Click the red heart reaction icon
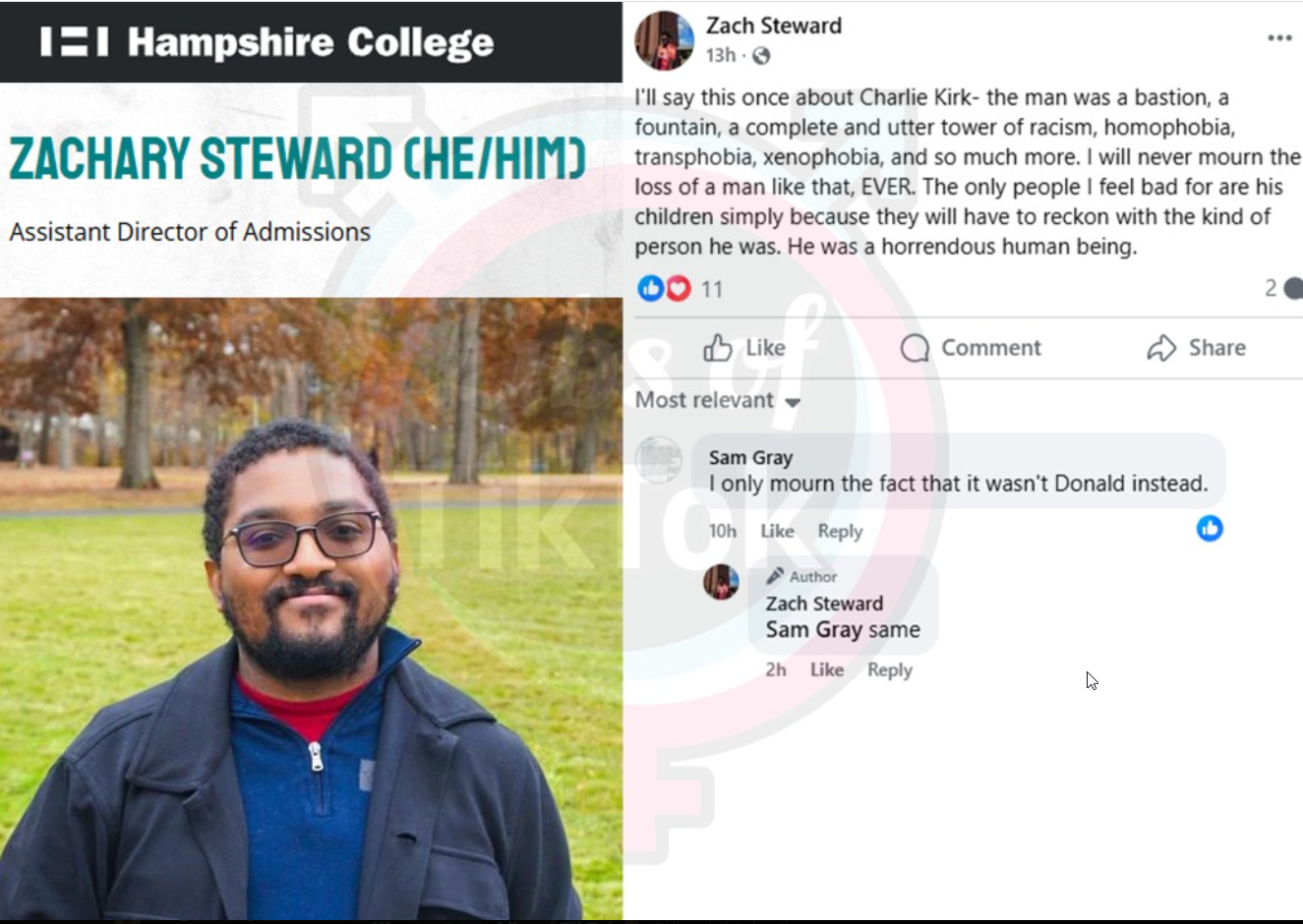Image resolution: width=1303 pixels, height=924 pixels. [679, 288]
